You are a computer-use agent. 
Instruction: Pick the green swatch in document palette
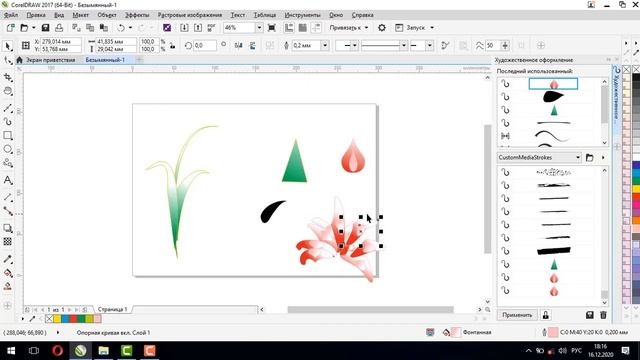(x=81, y=319)
